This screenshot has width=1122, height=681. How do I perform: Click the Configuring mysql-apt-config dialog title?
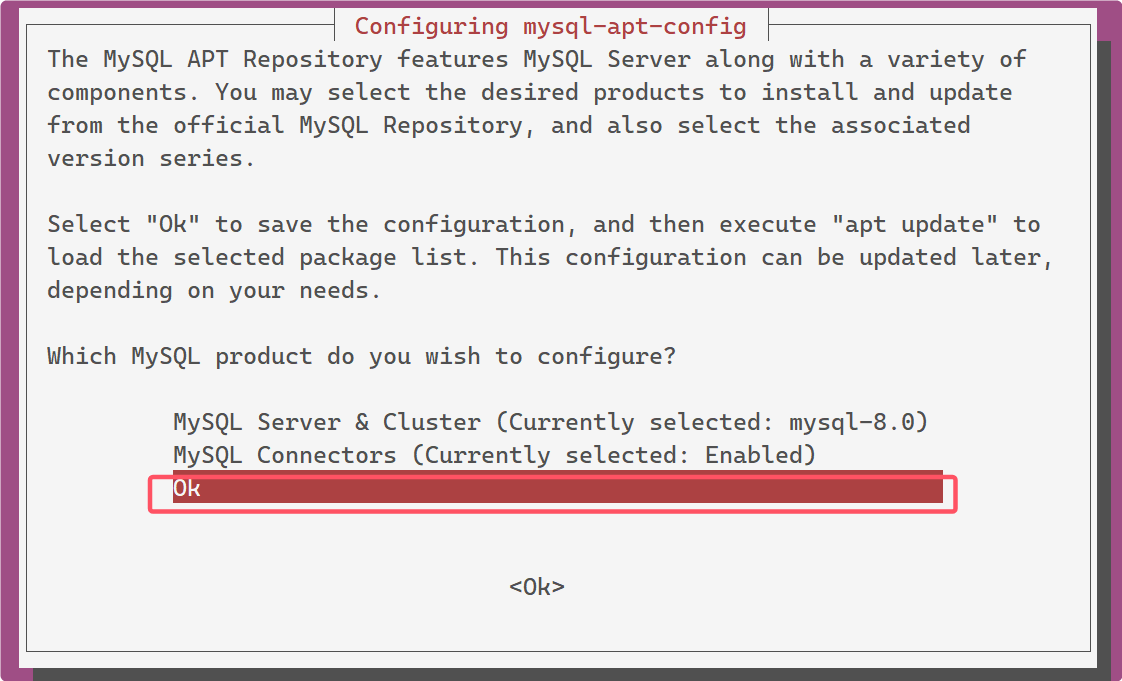pos(550,26)
